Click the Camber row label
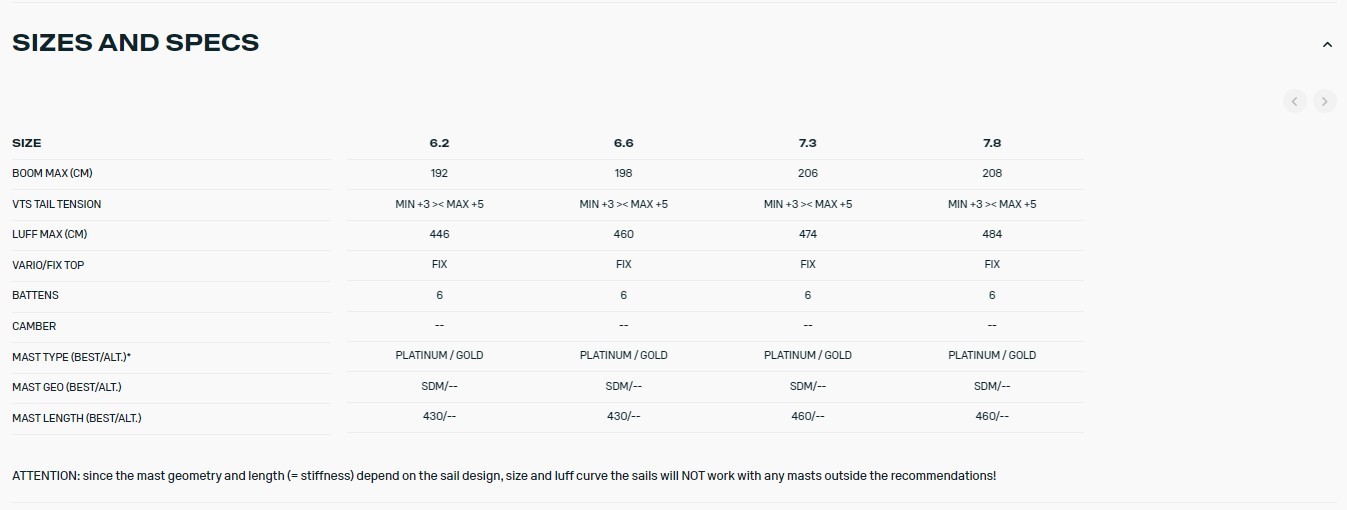This screenshot has height=510, width=1347. [x=34, y=326]
